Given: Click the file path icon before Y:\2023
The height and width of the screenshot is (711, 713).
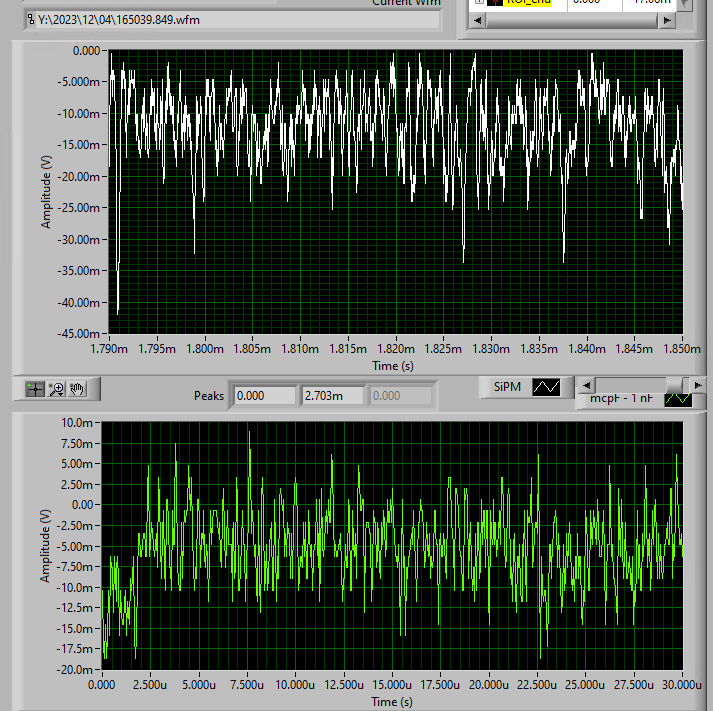Looking at the screenshot, I should pos(30,19).
